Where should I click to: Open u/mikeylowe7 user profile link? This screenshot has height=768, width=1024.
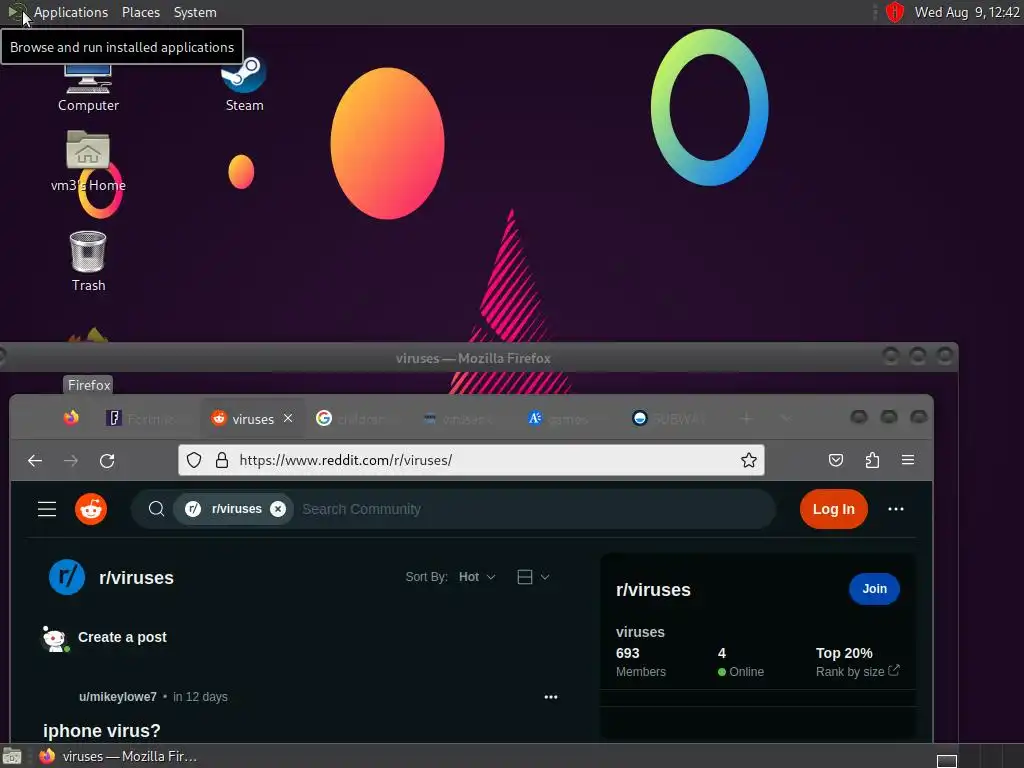click(118, 697)
